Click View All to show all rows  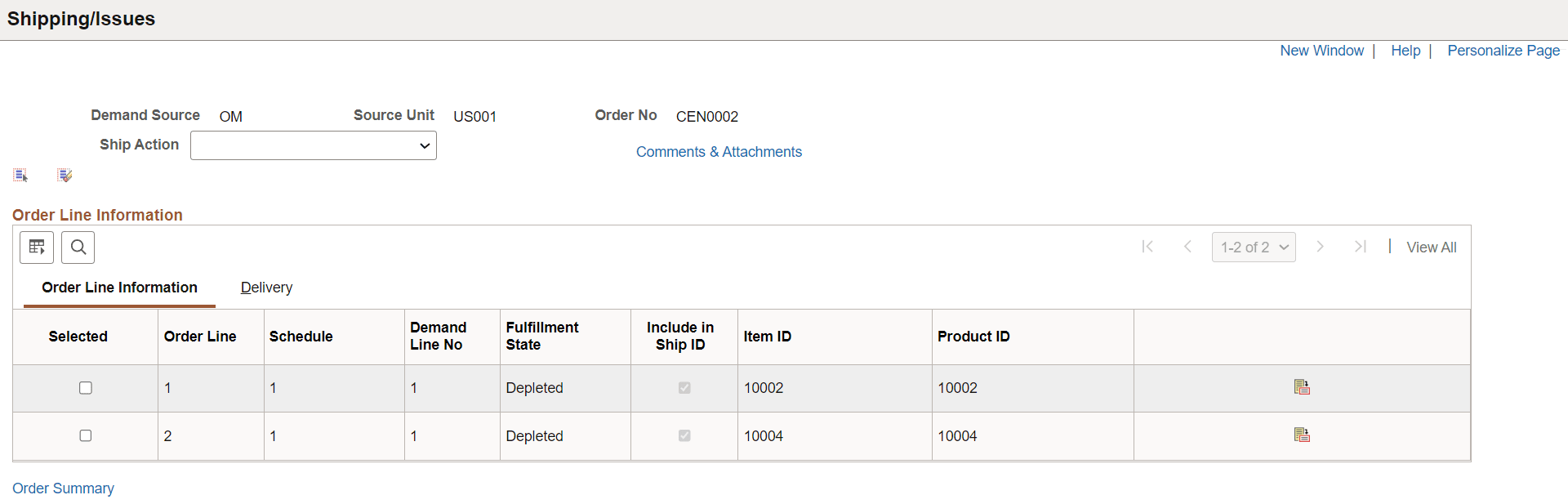coord(1431,247)
